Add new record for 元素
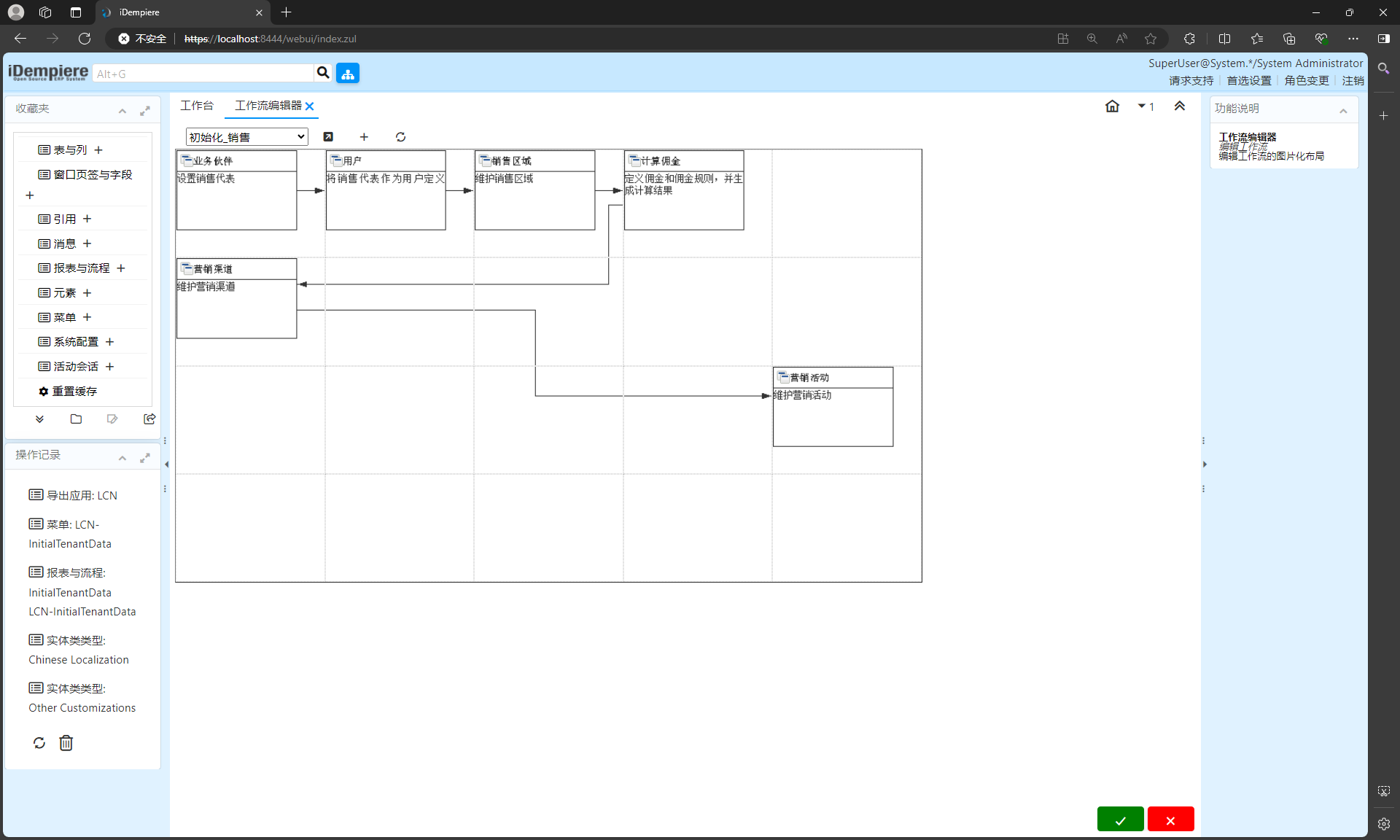 tap(87, 293)
